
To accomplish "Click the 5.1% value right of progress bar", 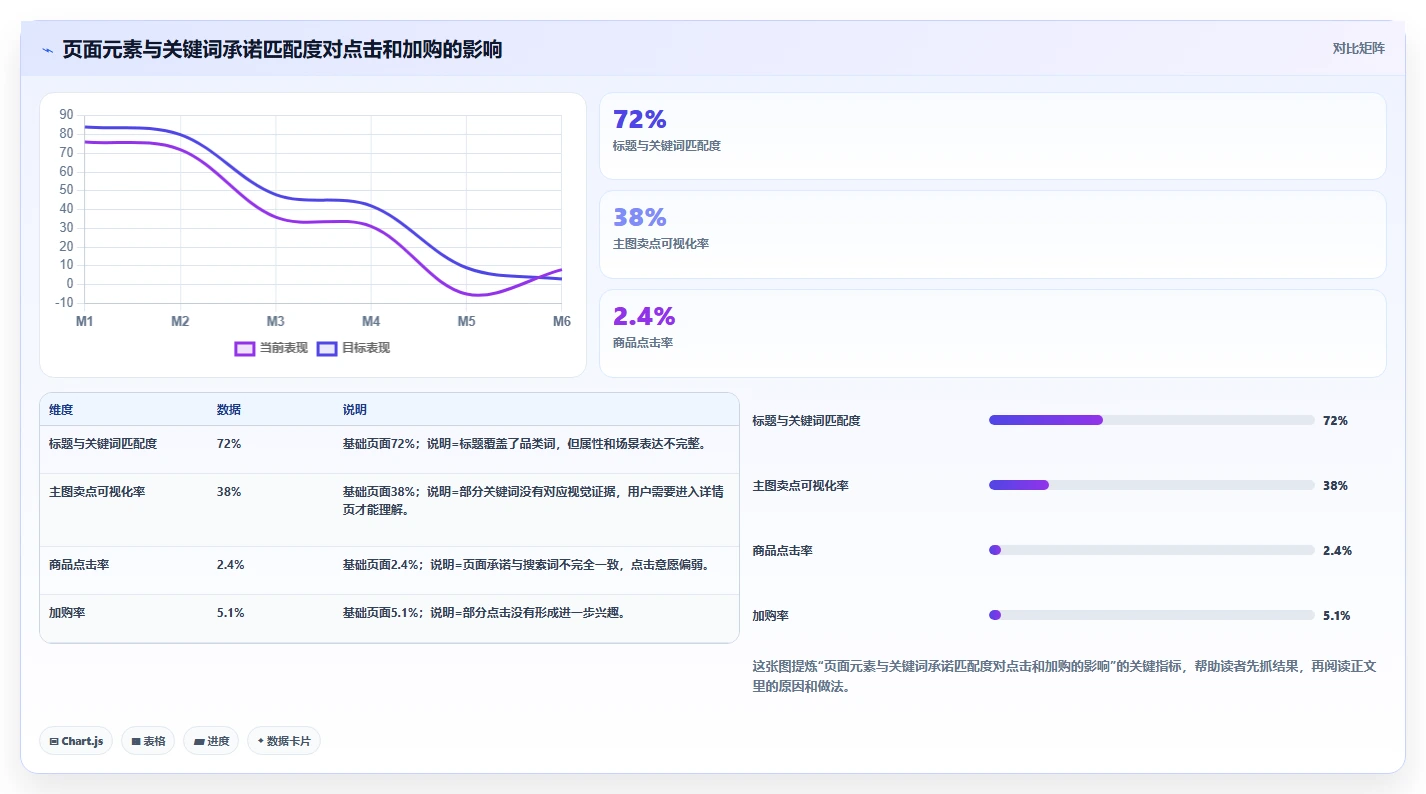I will pos(1336,615).
